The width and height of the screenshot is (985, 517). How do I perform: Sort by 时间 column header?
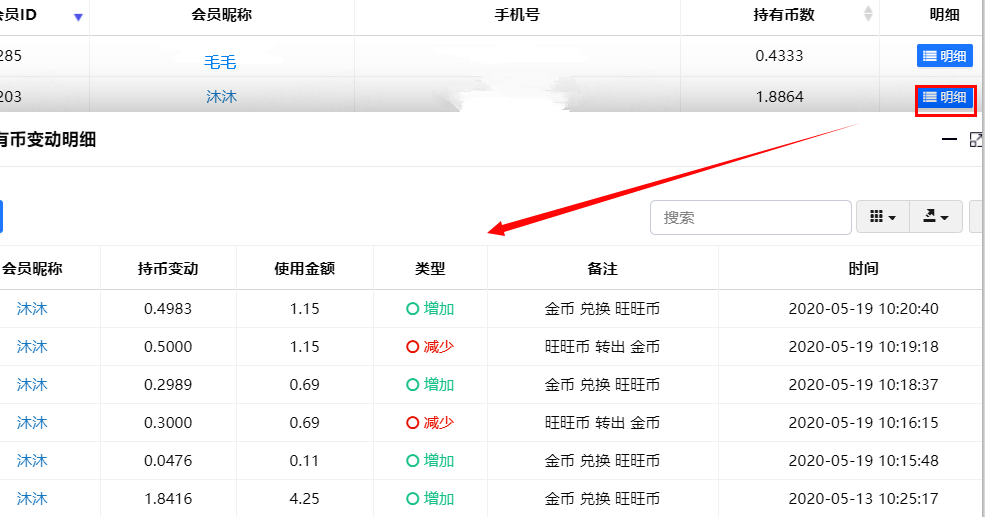(x=863, y=269)
